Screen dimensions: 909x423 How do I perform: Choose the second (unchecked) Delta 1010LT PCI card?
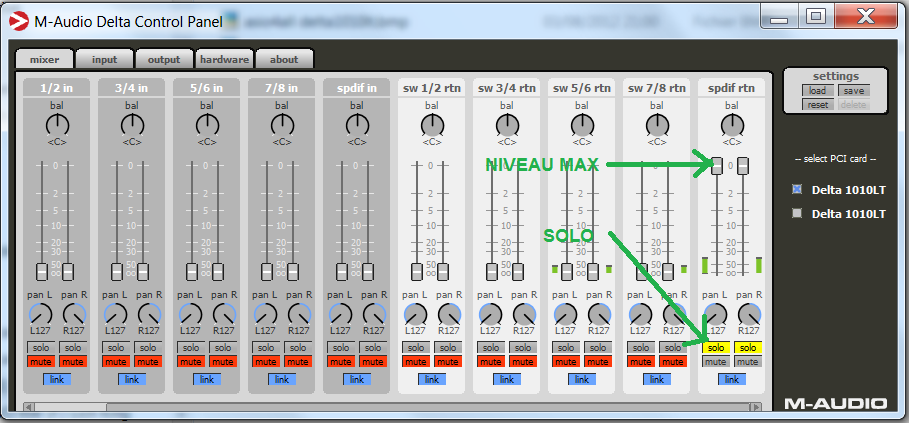(x=797, y=213)
